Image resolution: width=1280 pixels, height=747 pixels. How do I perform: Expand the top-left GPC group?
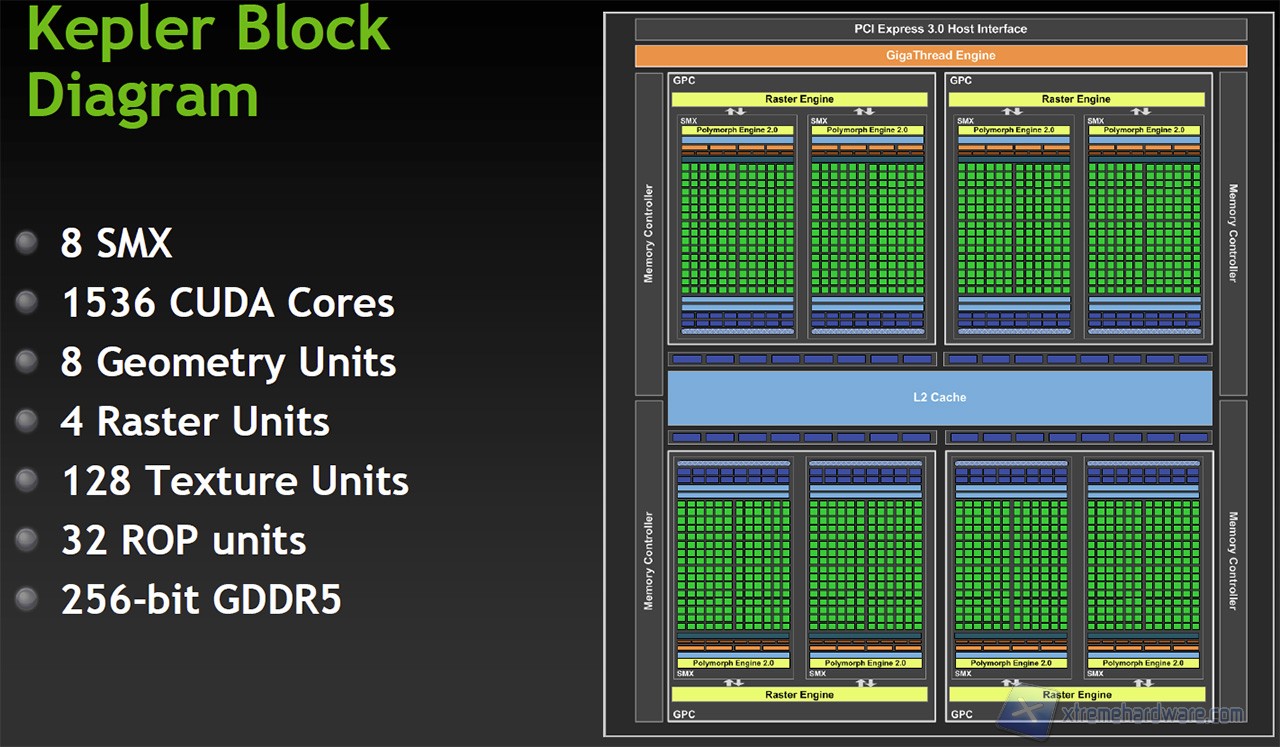pyautogui.click(x=683, y=80)
